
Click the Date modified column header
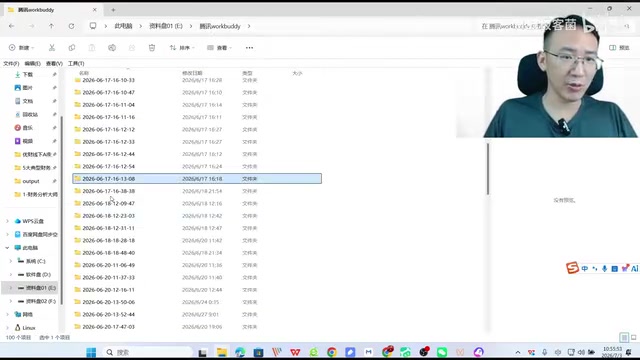click(192, 73)
